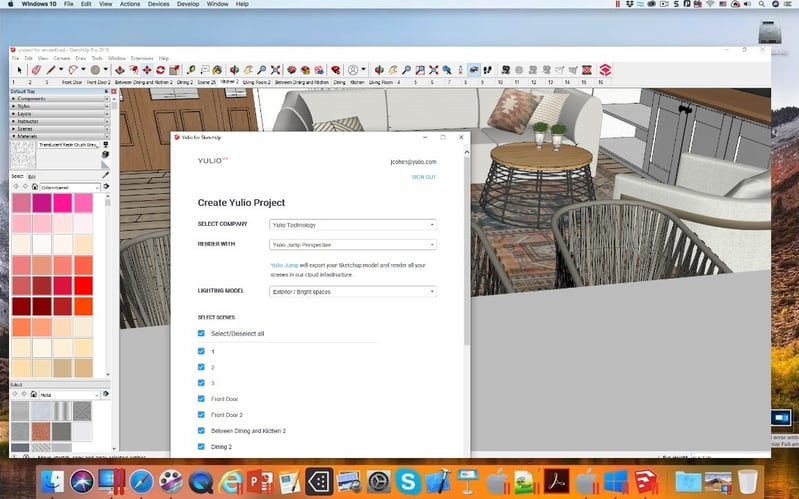Click the SIGN OUT link
The image size is (799, 499).
[x=424, y=177]
